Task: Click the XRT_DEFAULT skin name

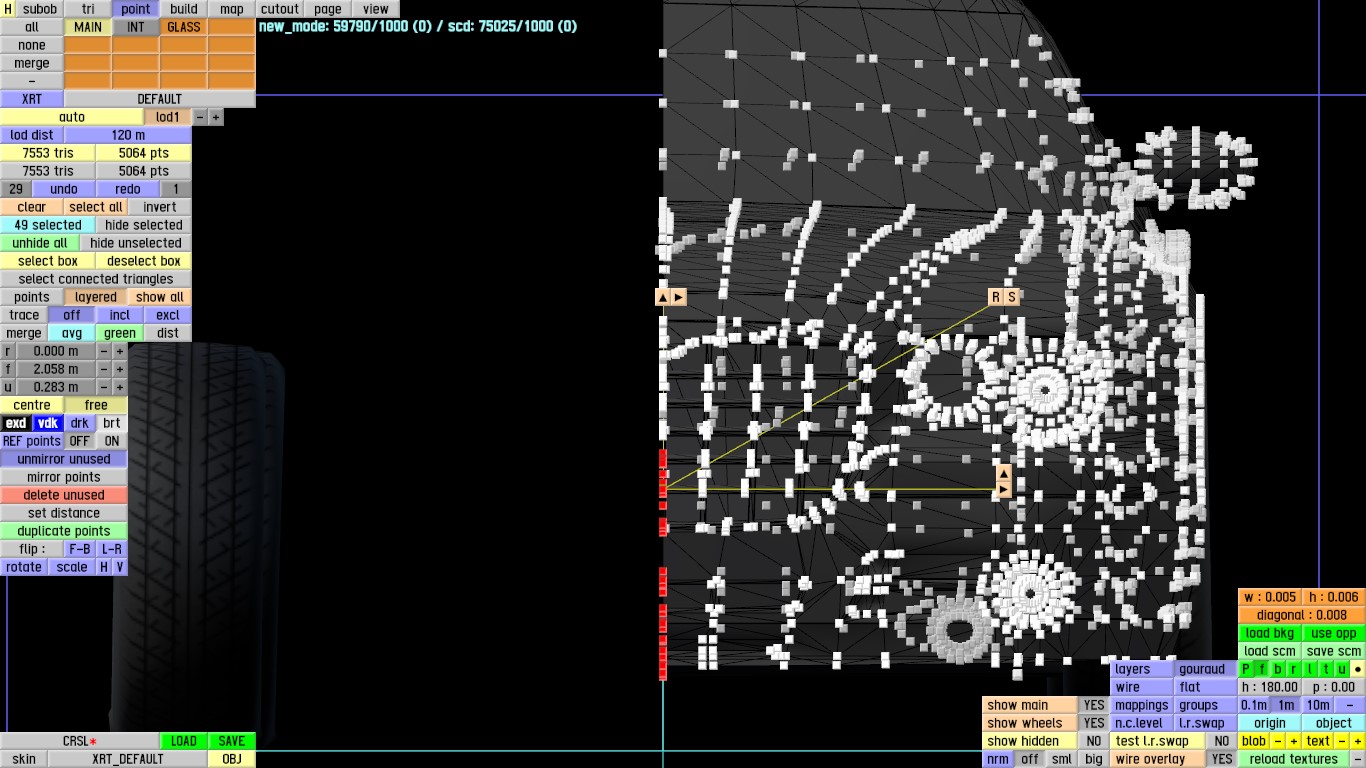Action: coord(128,759)
